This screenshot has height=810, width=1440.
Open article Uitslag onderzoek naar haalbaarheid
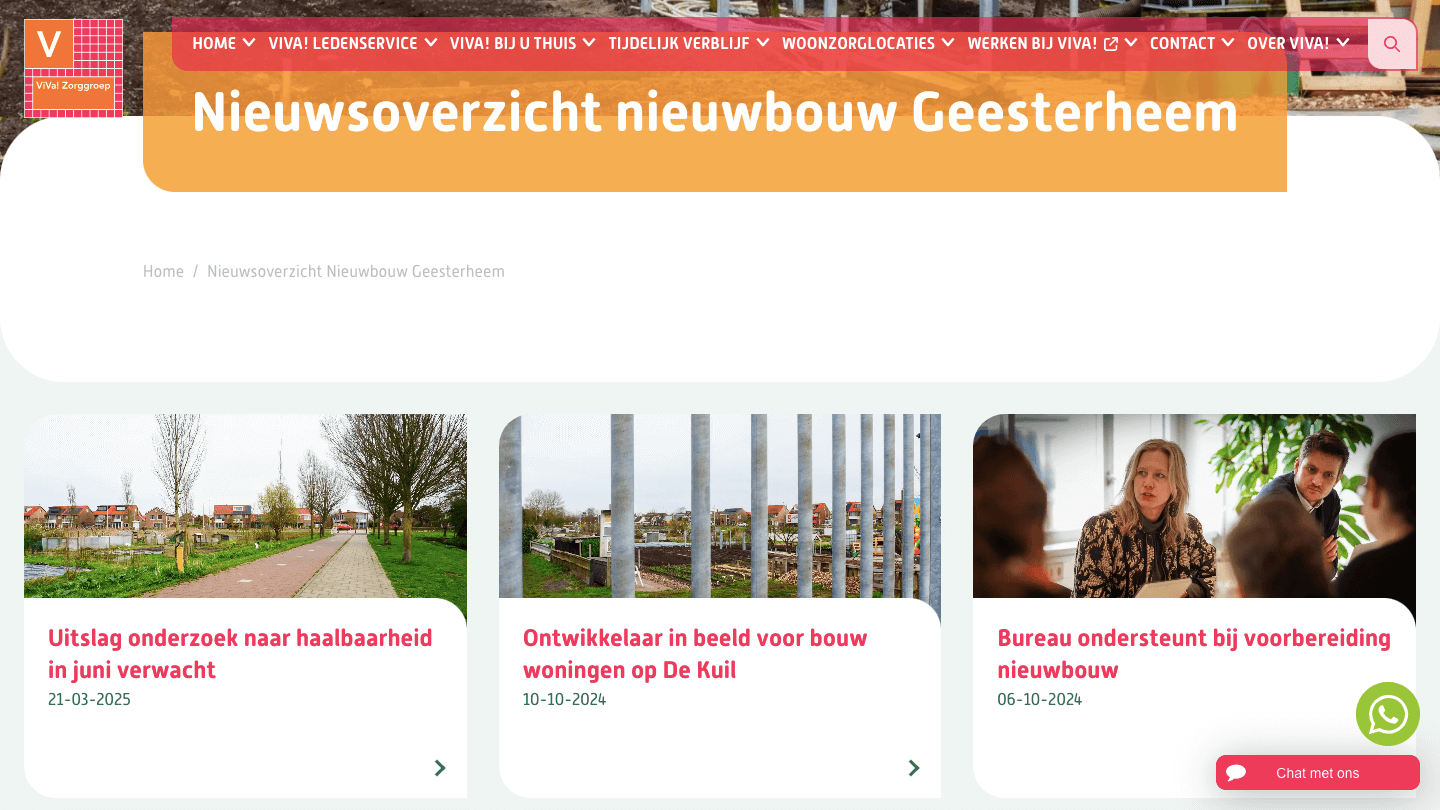tap(240, 653)
